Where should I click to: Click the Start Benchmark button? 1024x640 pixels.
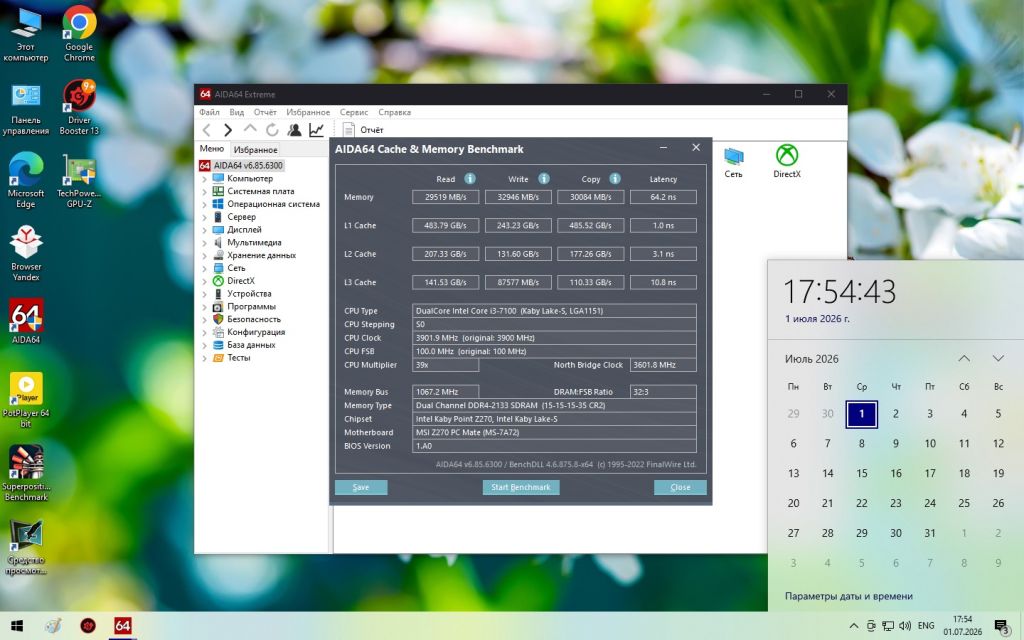click(x=521, y=487)
